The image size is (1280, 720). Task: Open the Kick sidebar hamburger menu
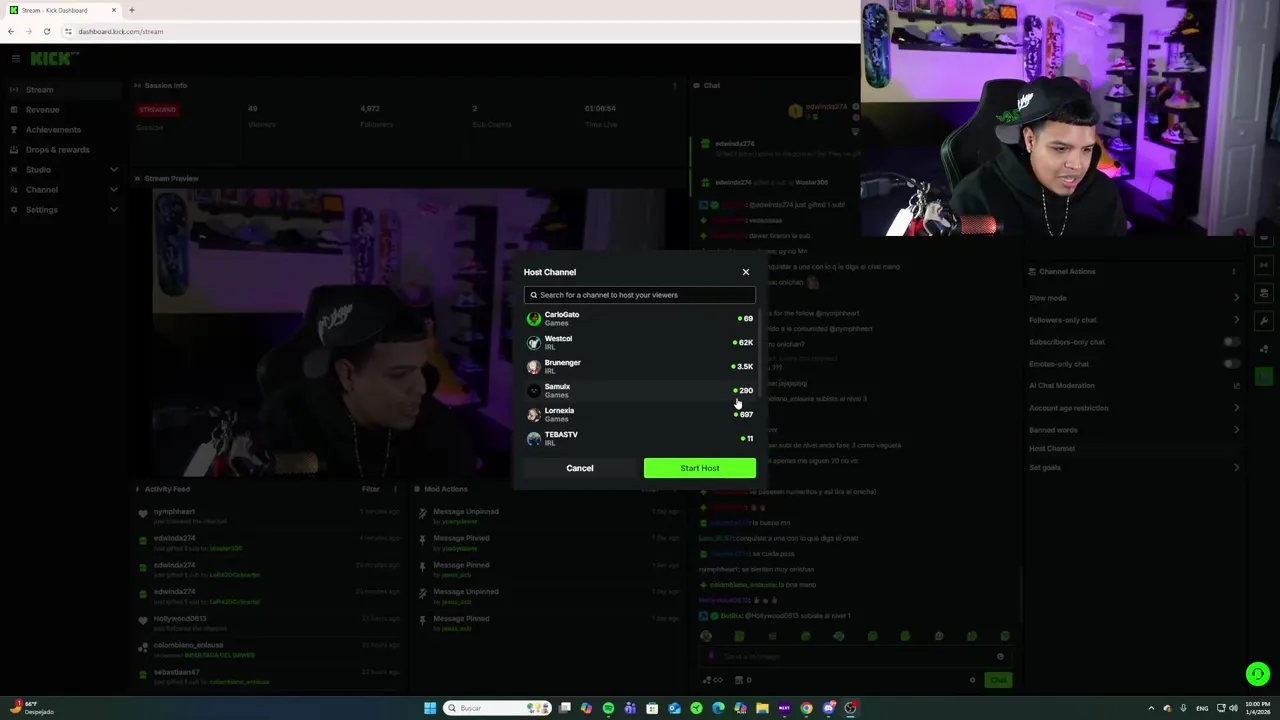coord(15,59)
